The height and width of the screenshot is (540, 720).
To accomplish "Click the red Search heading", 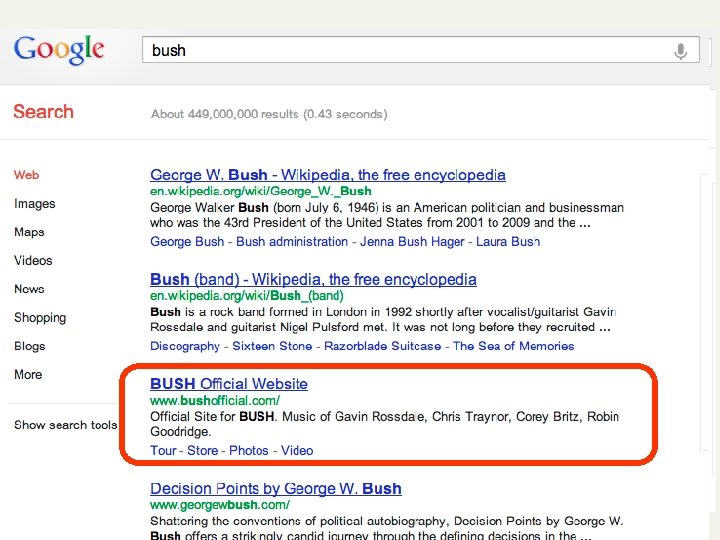I will pos(43,112).
